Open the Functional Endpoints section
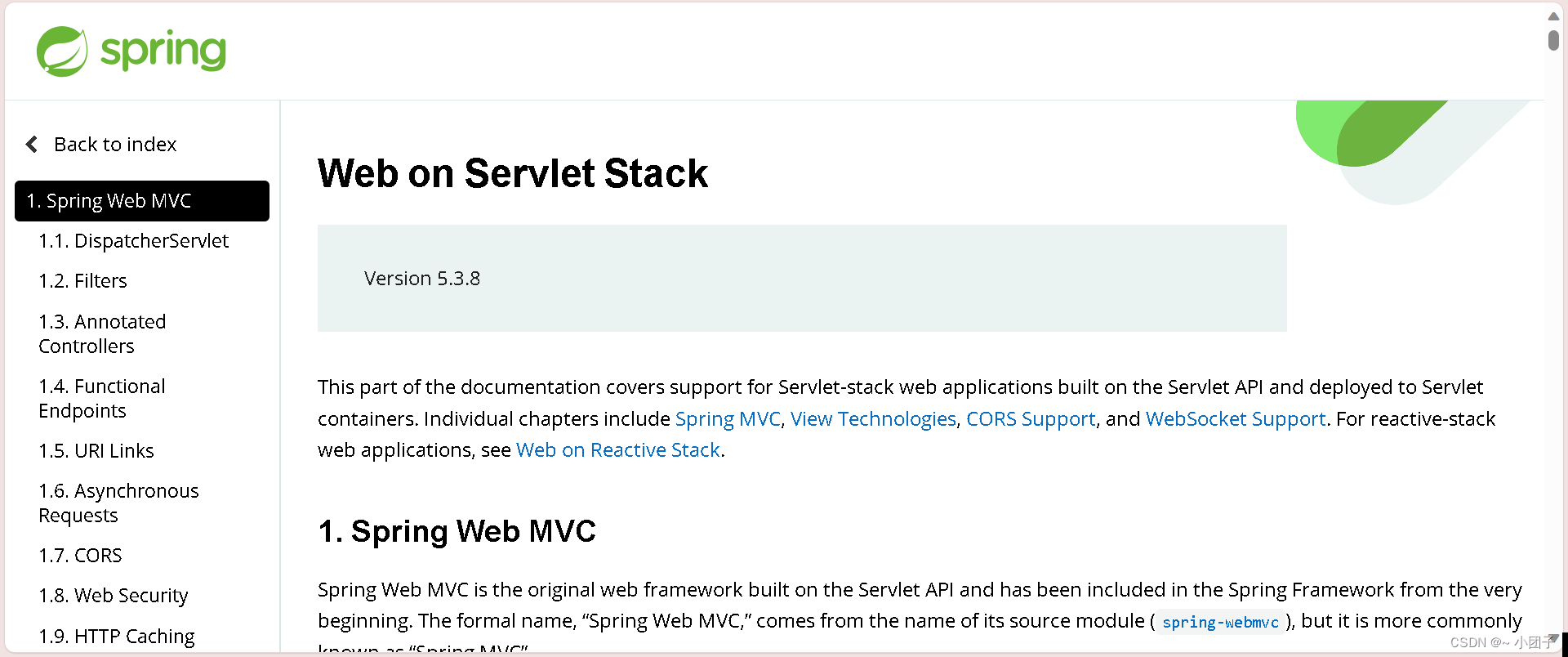Image resolution: width=1568 pixels, height=657 pixels. (101, 398)
